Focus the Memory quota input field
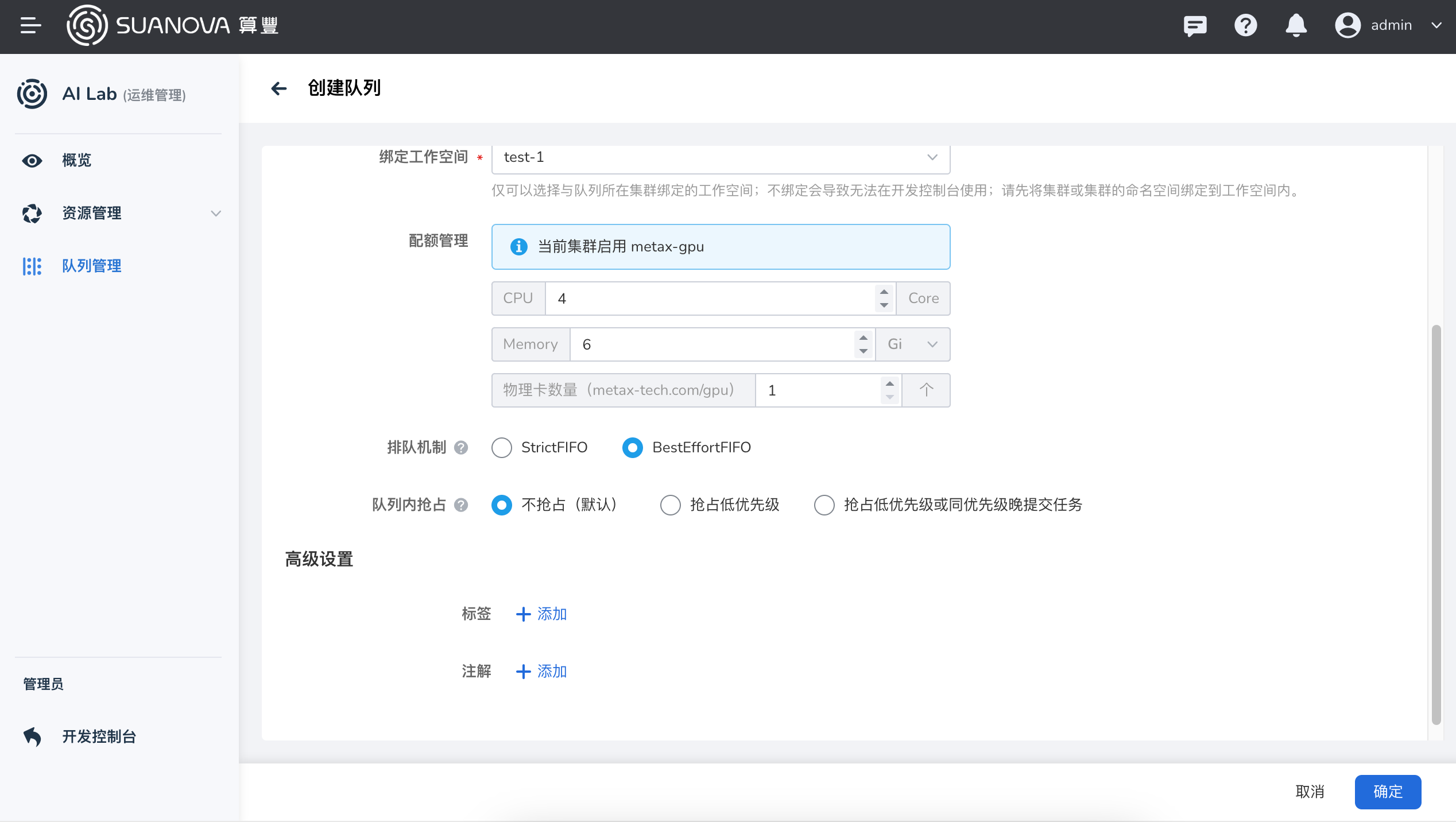Screen dimensions: 1456x822 tap(712, 344)
